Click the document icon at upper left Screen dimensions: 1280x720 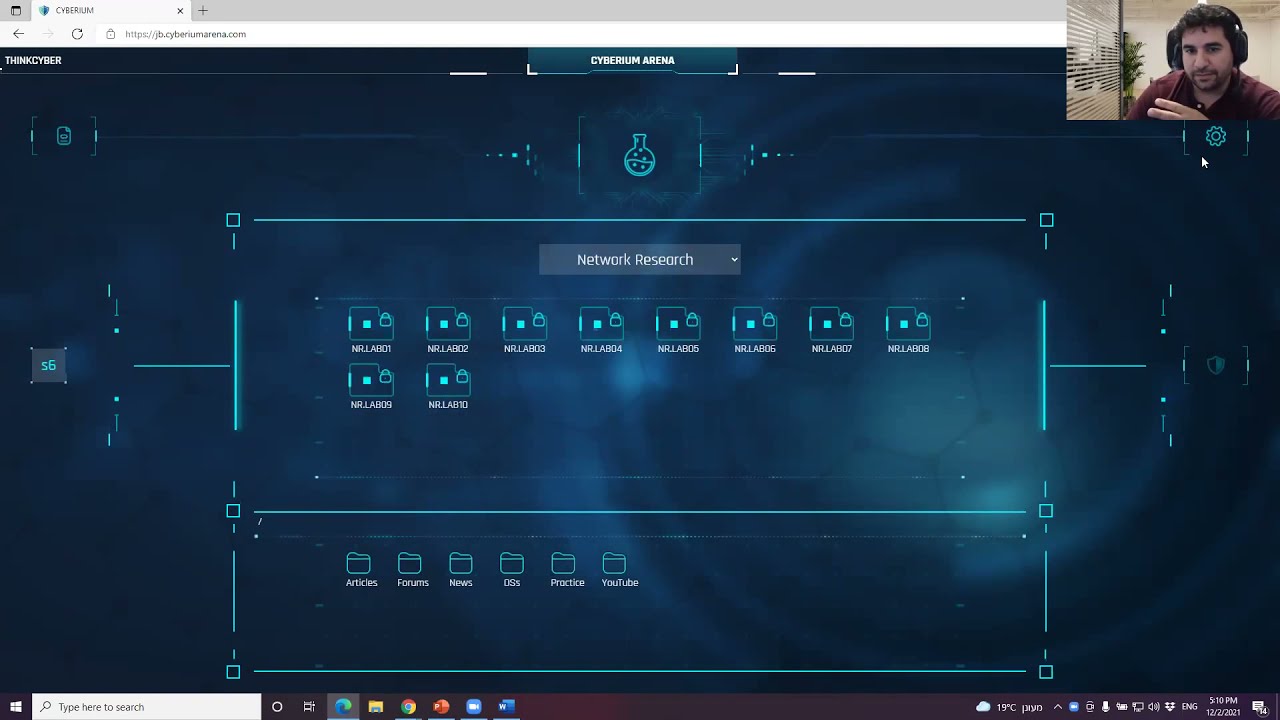[x=64, y=135]
